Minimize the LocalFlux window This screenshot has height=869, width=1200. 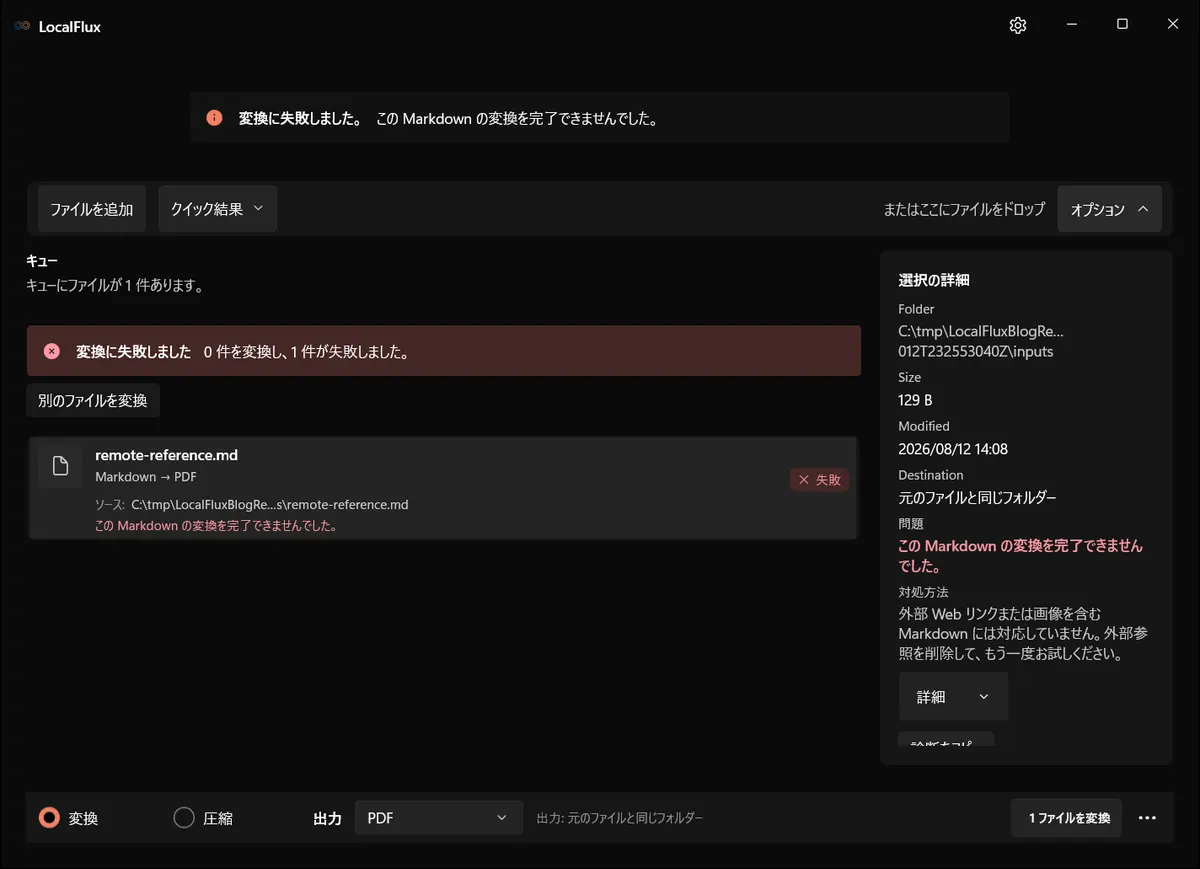pos(1072,25)
